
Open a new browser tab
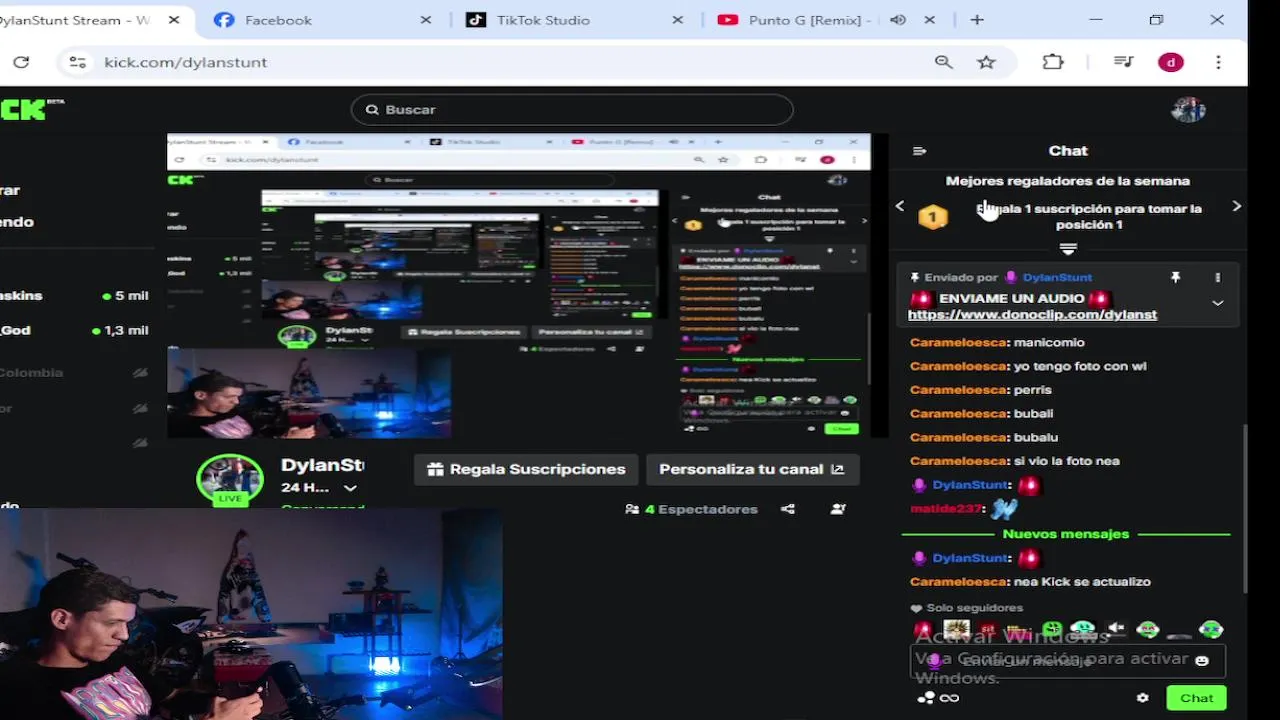[977, 20]
